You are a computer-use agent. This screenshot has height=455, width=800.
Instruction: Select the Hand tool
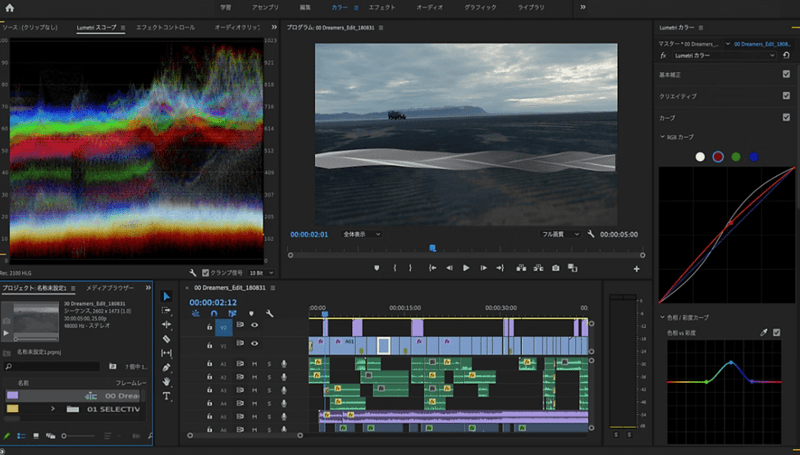point(166,382)
